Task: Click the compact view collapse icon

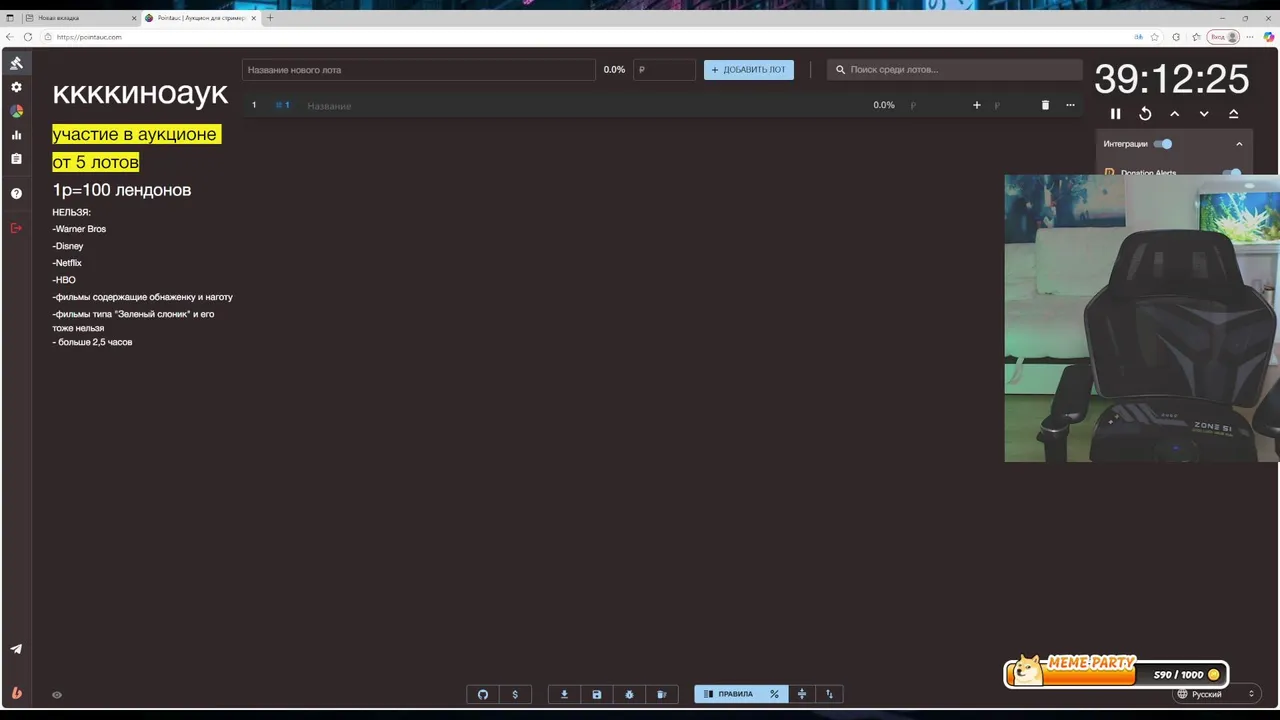Action: pos(801,694)
